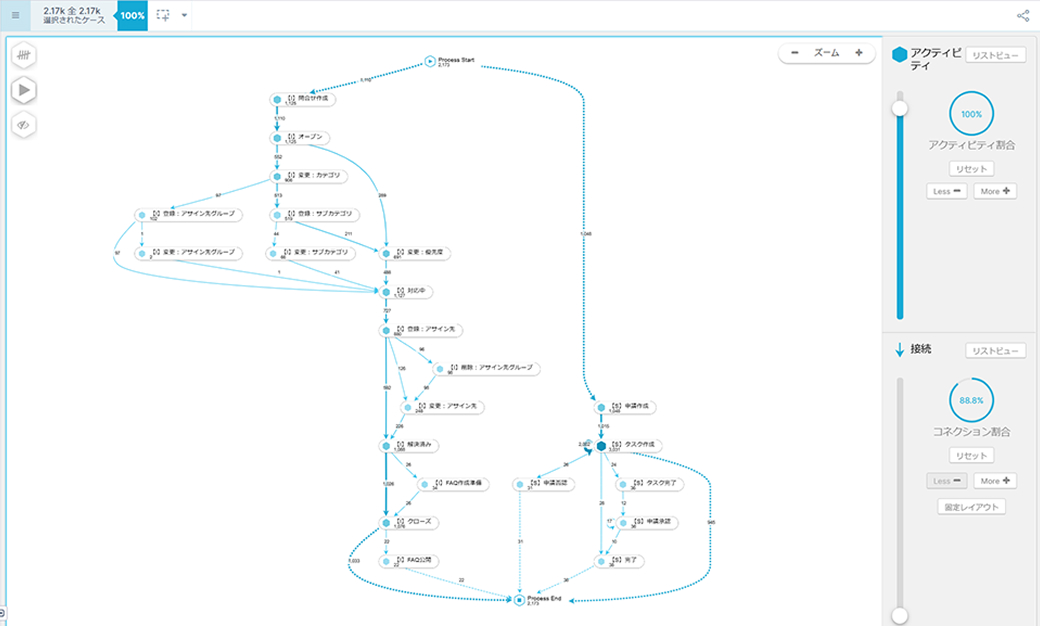Click More button in connections panel
Viewport: 1040px width, 626px height.
(x=995, y=481)
